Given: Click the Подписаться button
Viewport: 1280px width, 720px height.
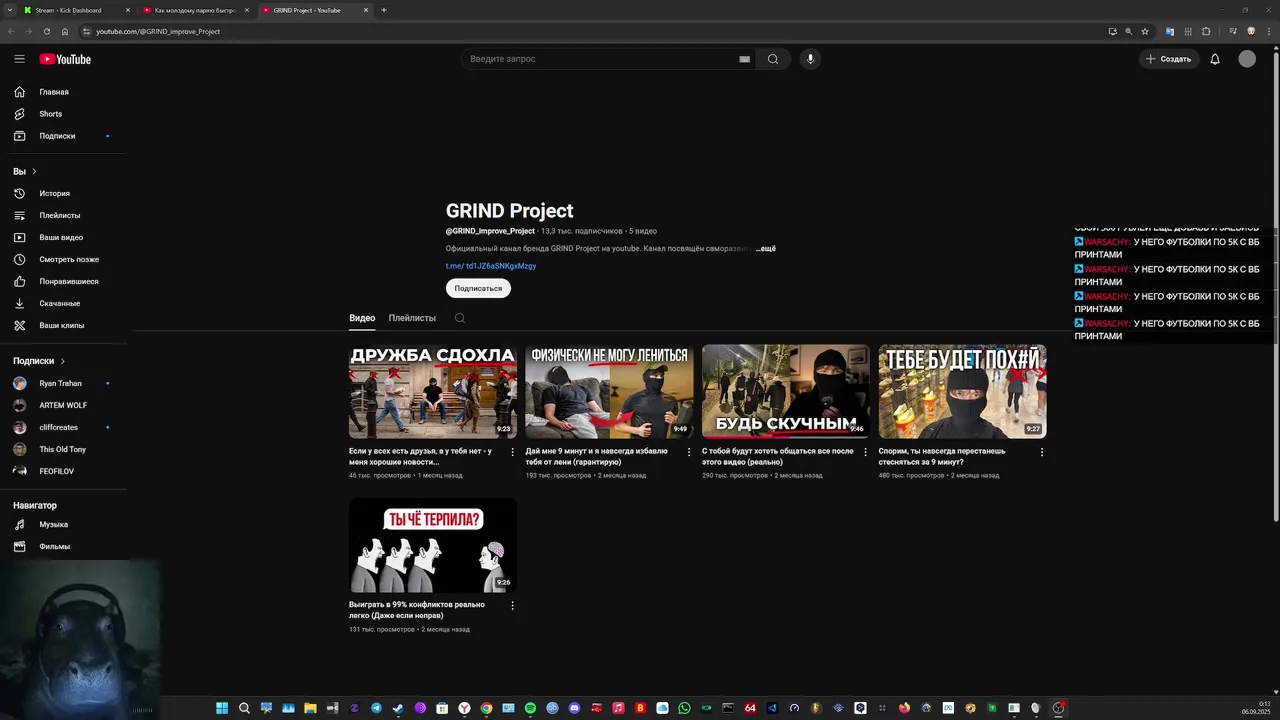Looking at the screenshot, I should point(478,288).
